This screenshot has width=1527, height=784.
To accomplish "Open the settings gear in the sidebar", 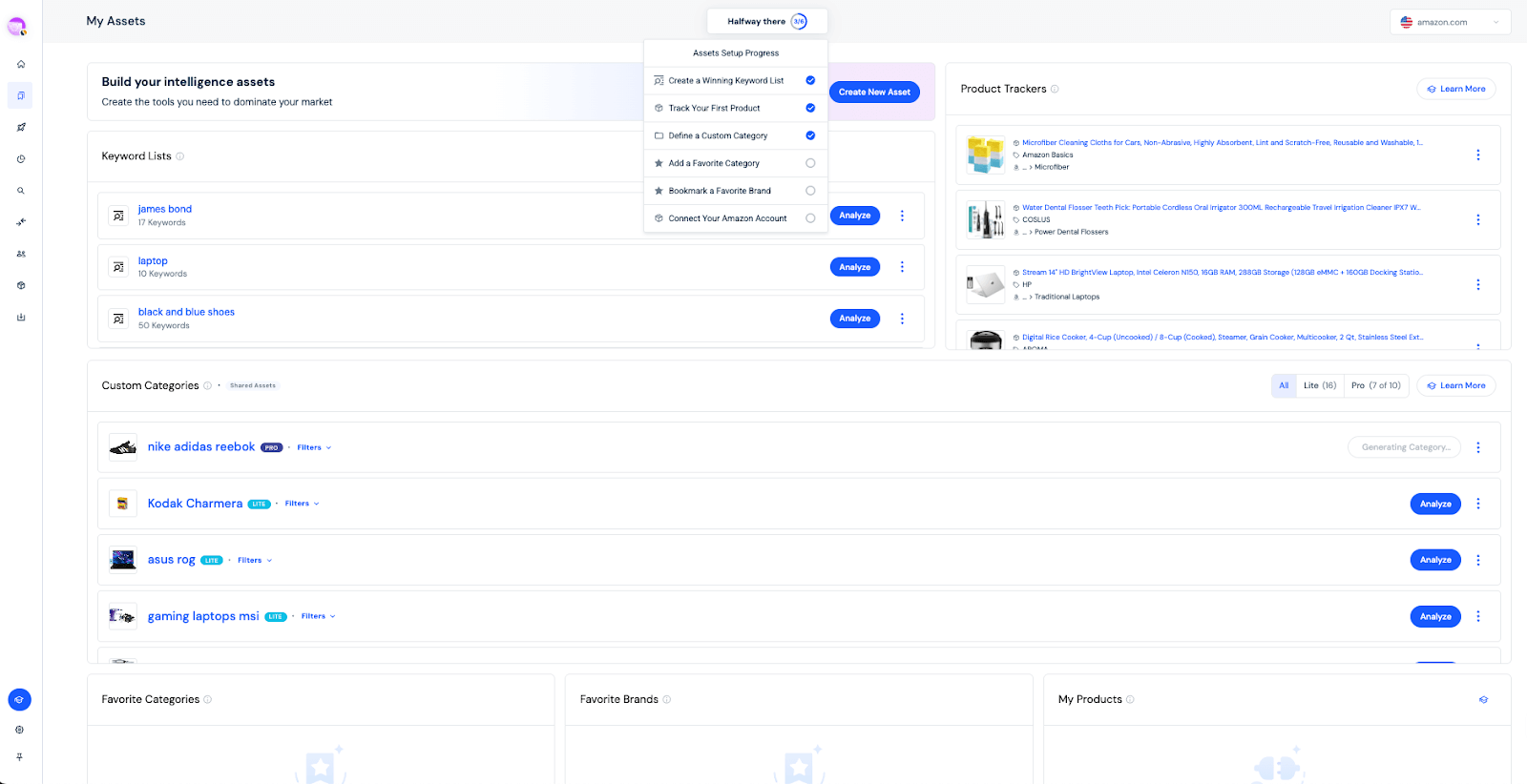I will (20, 730).
